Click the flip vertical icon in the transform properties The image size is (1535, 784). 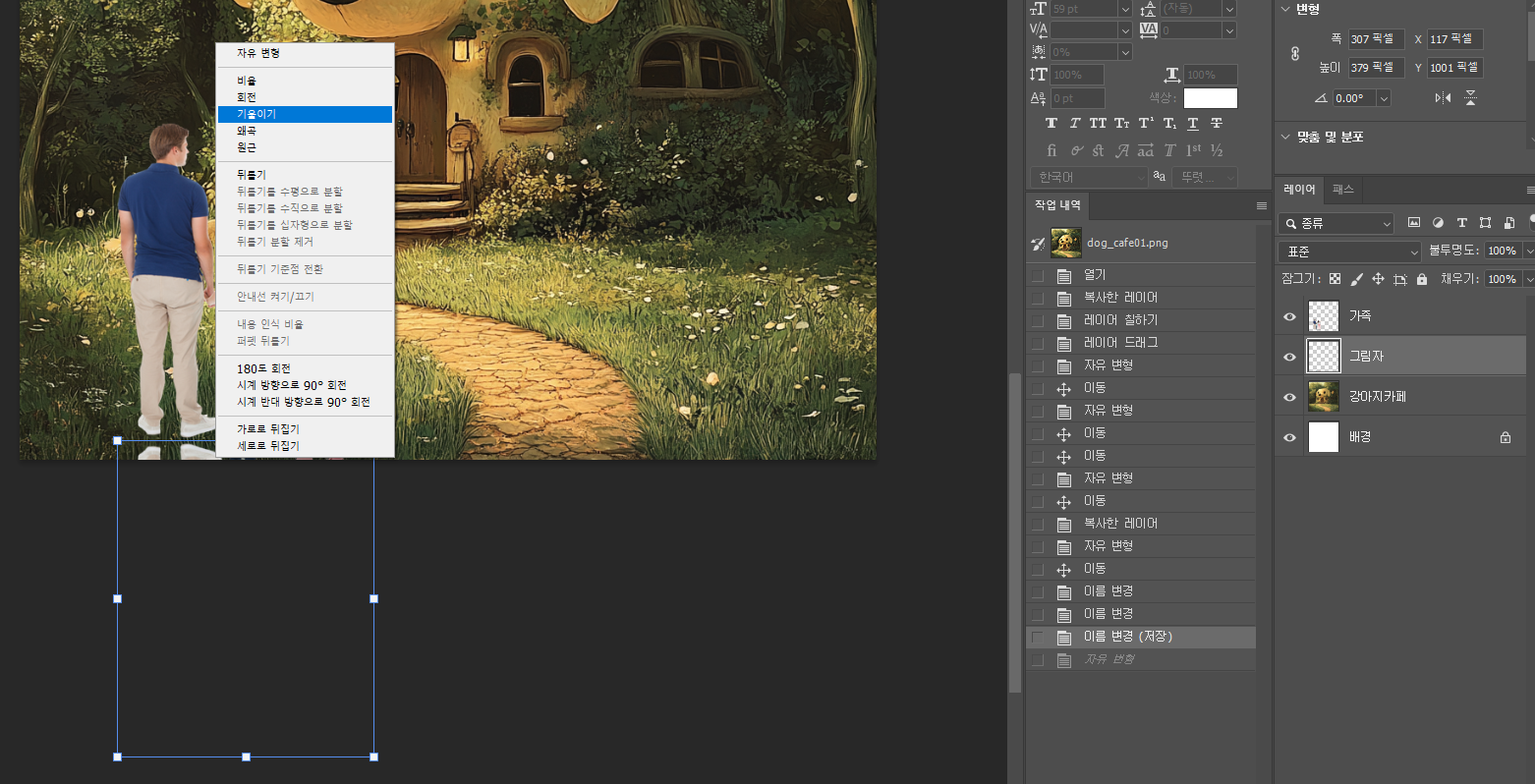pyautogui.click(x=1471, y=97)
